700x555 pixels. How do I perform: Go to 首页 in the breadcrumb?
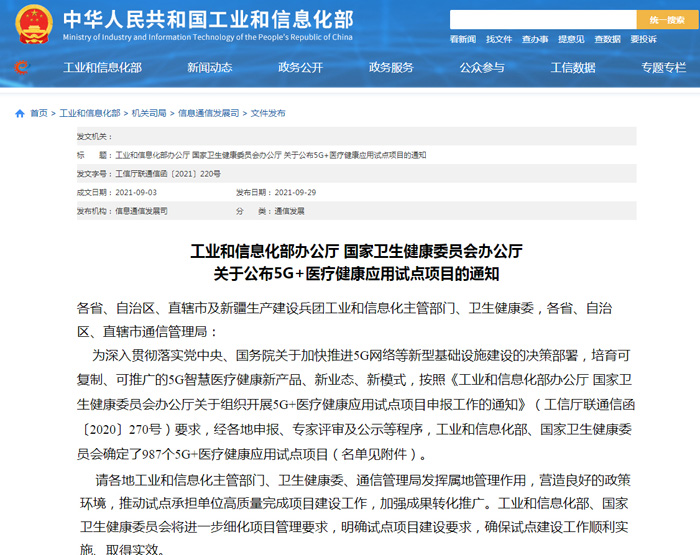(x=39, y=113)
